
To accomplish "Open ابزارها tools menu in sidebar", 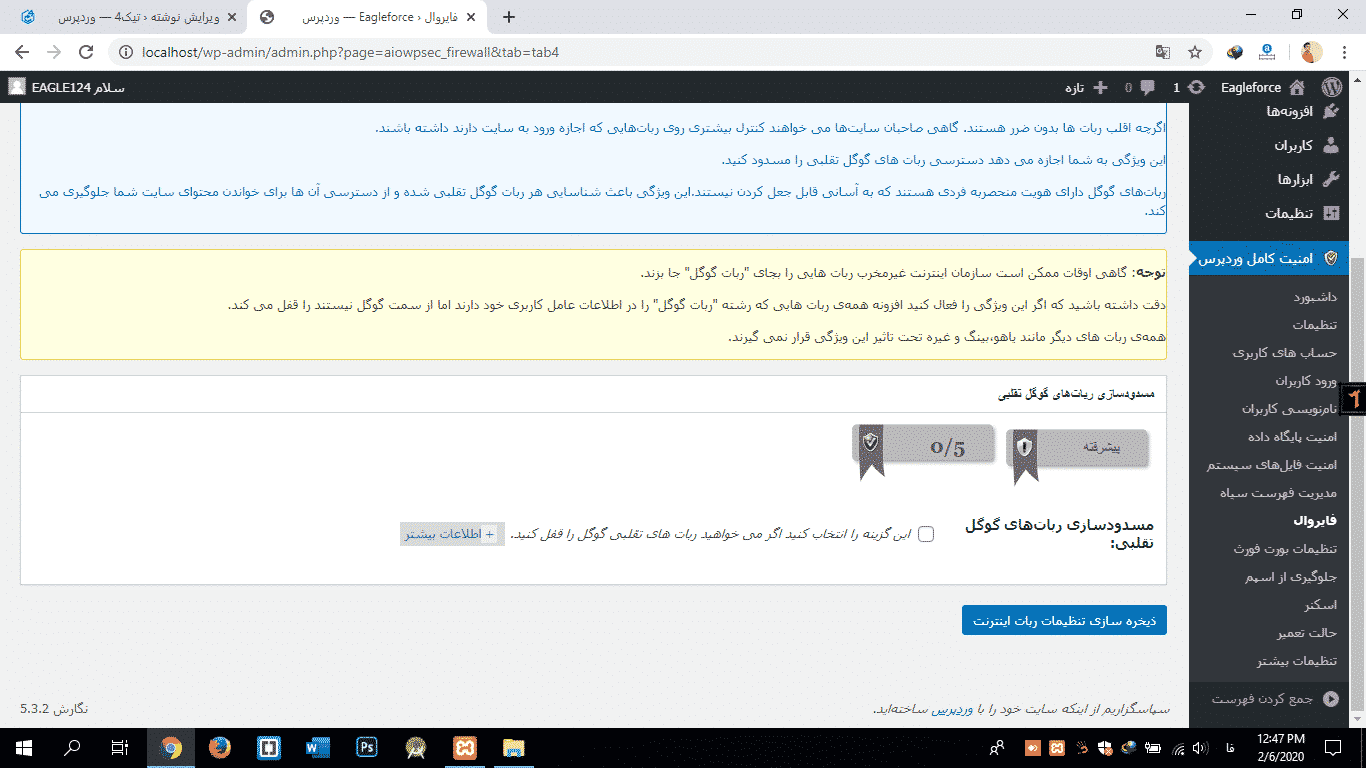I will 1308,179.
